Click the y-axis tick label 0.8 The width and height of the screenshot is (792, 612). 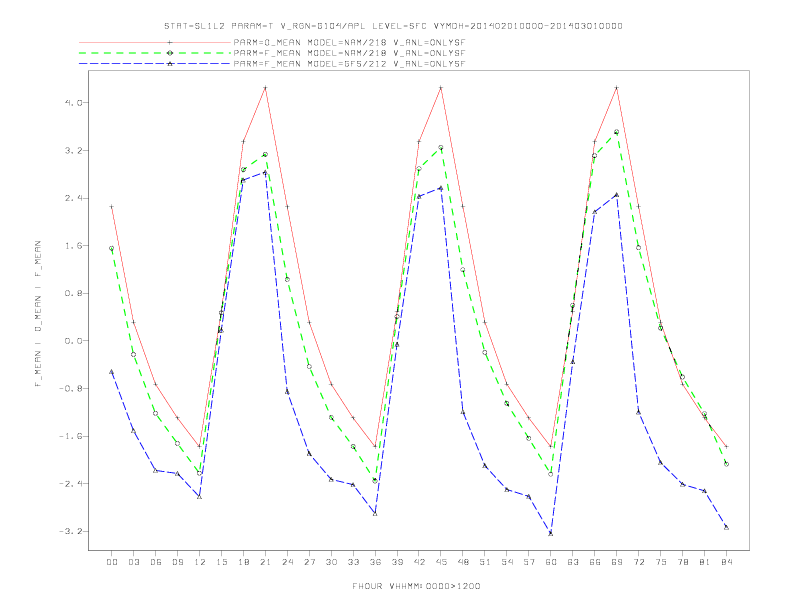[74, 293]
